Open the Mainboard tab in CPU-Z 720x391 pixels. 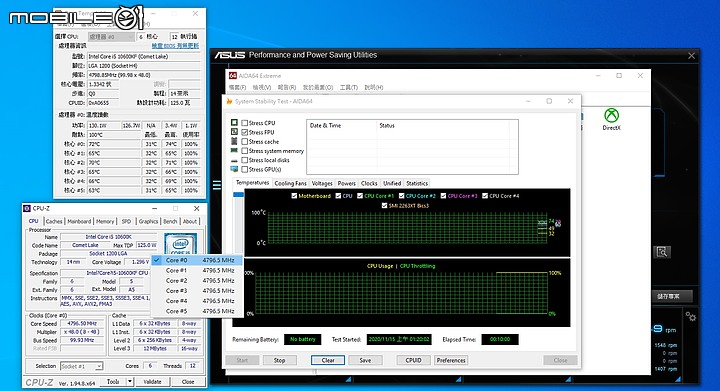[79, 221]
